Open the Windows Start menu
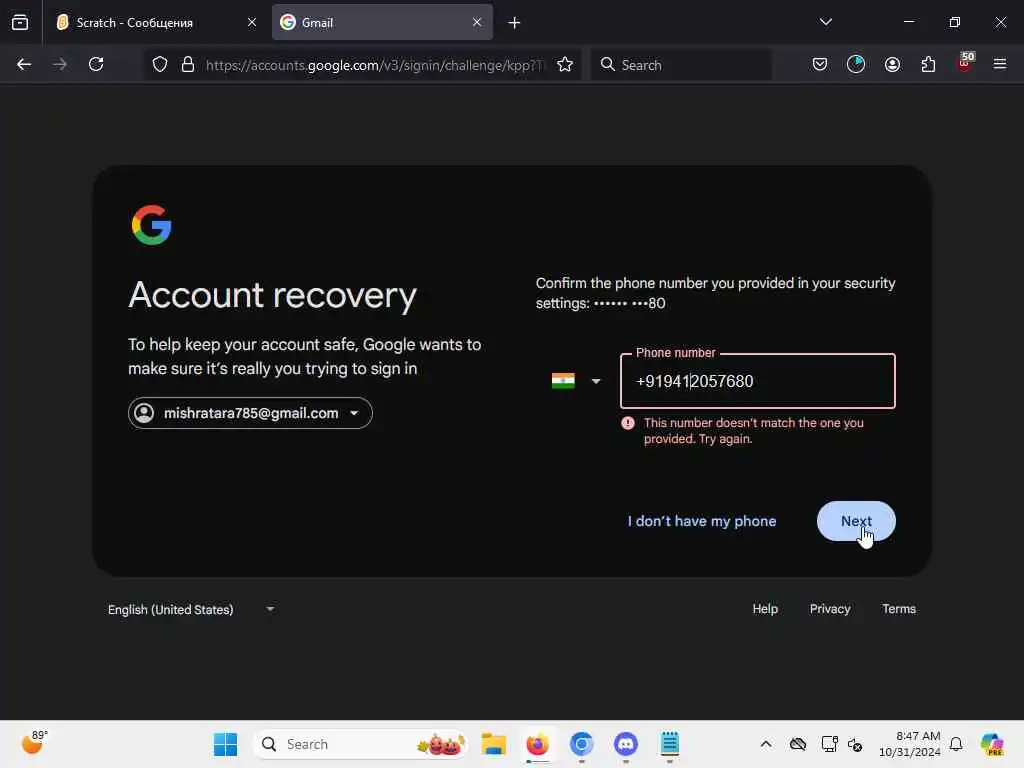Screen dimensions: 1024x768 pos(225,744)
